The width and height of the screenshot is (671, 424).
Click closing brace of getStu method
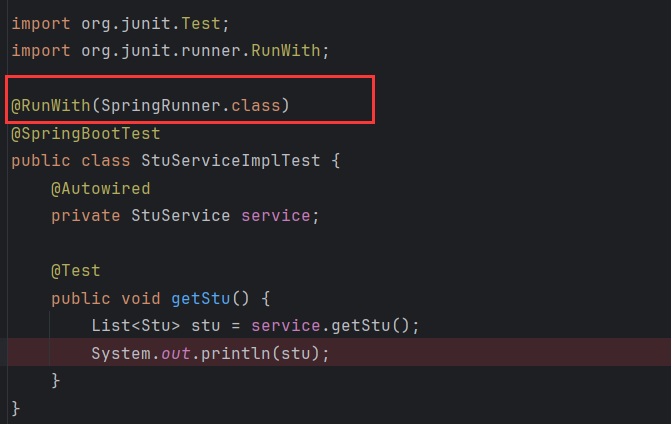[x=56, y=380]
